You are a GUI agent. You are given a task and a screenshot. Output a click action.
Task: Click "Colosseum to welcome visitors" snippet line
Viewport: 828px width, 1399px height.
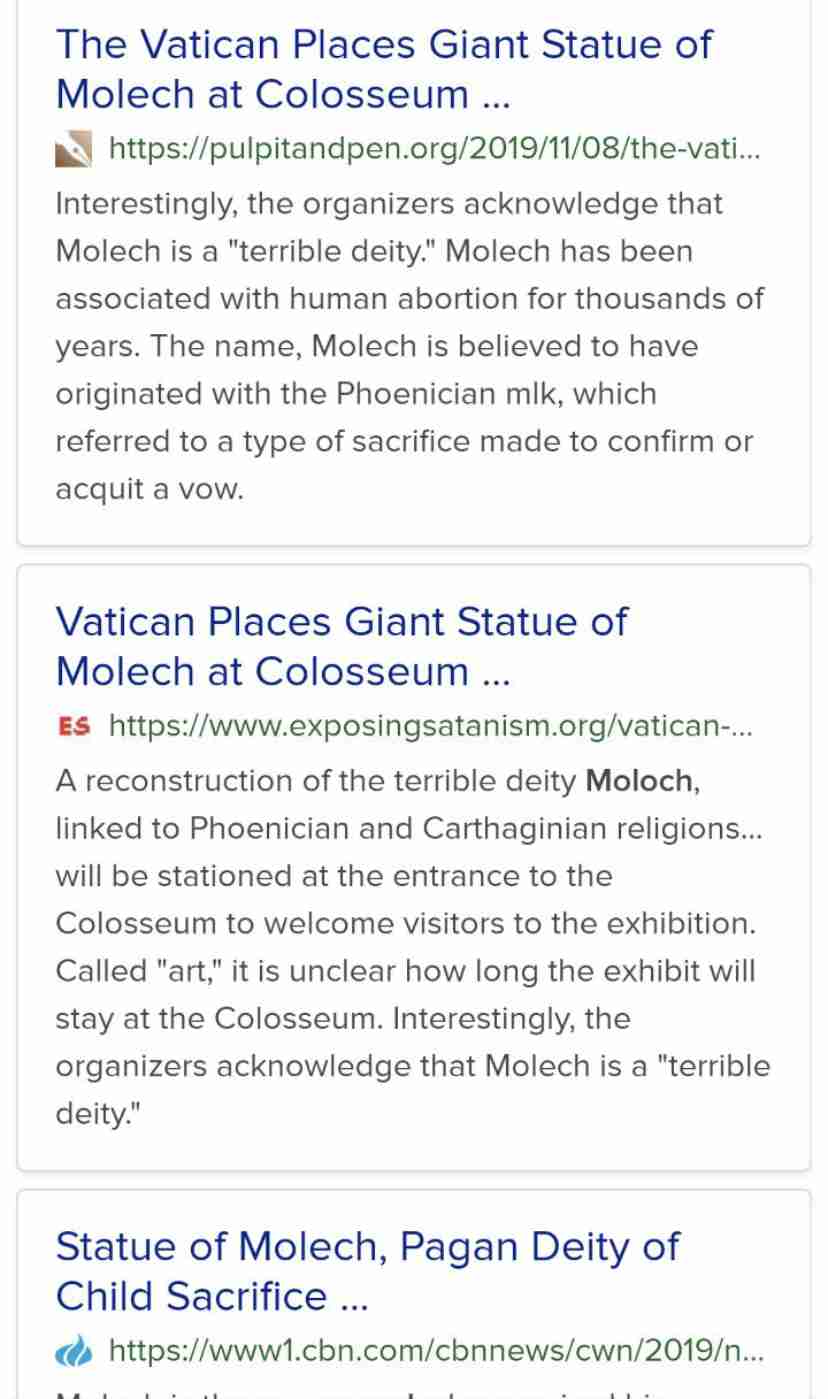[405, 923]
